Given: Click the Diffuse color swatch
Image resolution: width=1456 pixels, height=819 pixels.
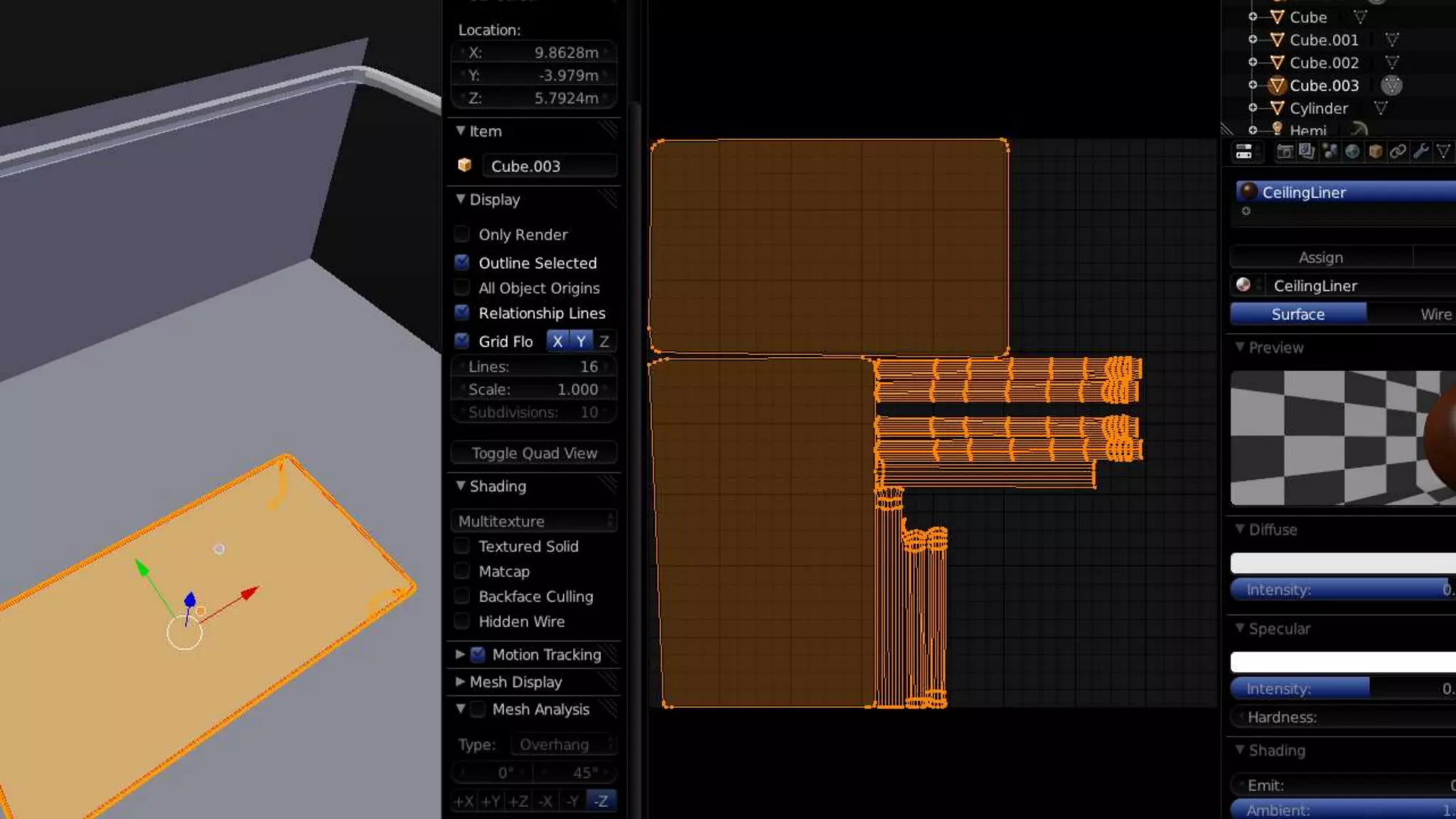Looking at the screenshot, I should [x=1342, y=563].
